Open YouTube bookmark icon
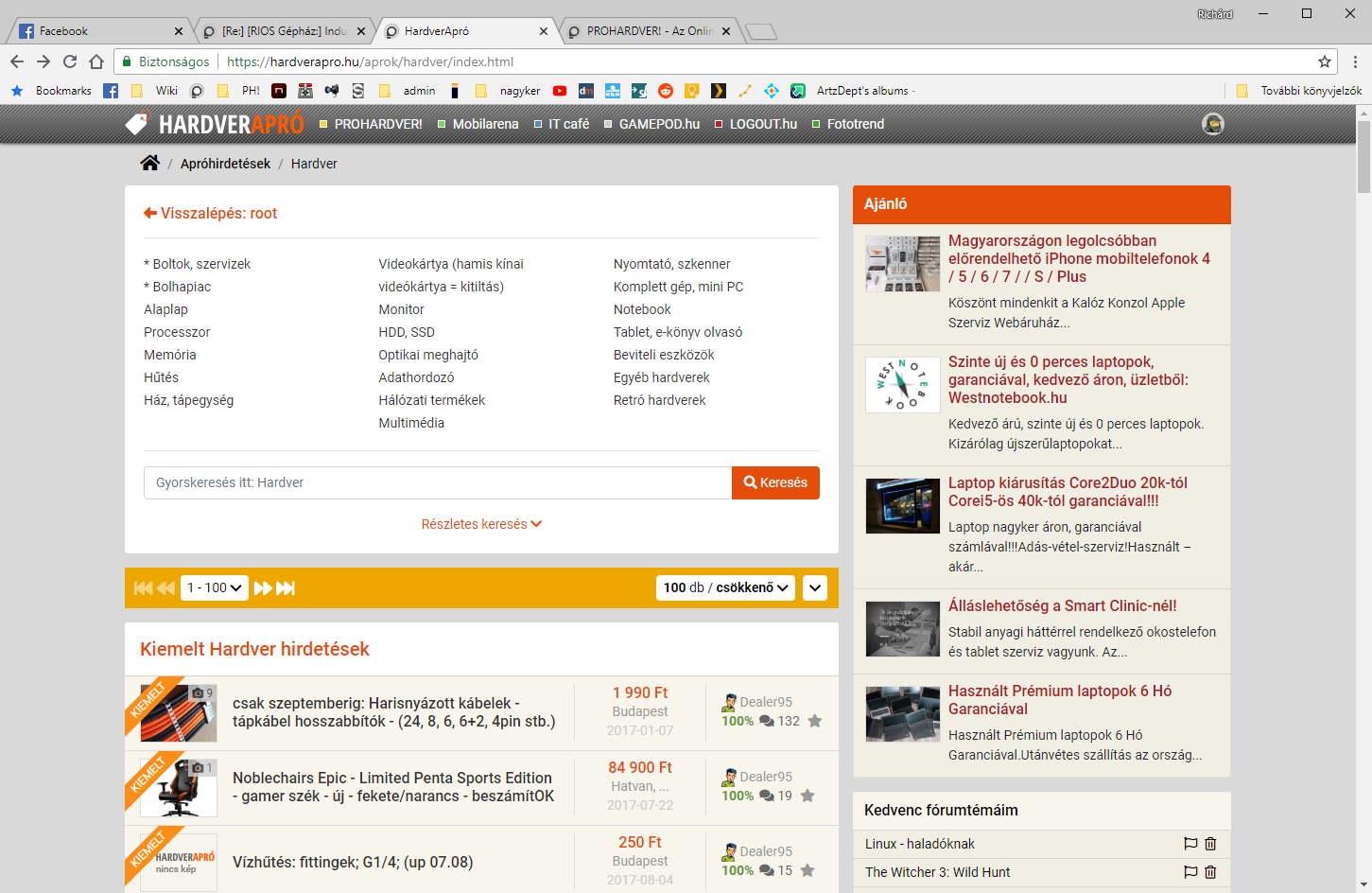1372x893 pixels. (560, 91)
